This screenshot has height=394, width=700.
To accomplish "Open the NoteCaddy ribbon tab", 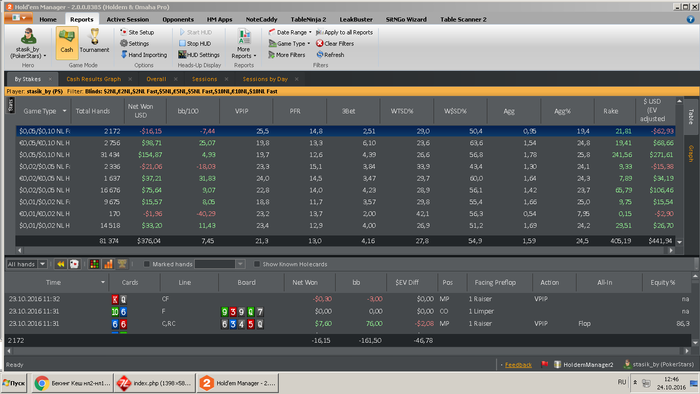I will click(262, 20).
